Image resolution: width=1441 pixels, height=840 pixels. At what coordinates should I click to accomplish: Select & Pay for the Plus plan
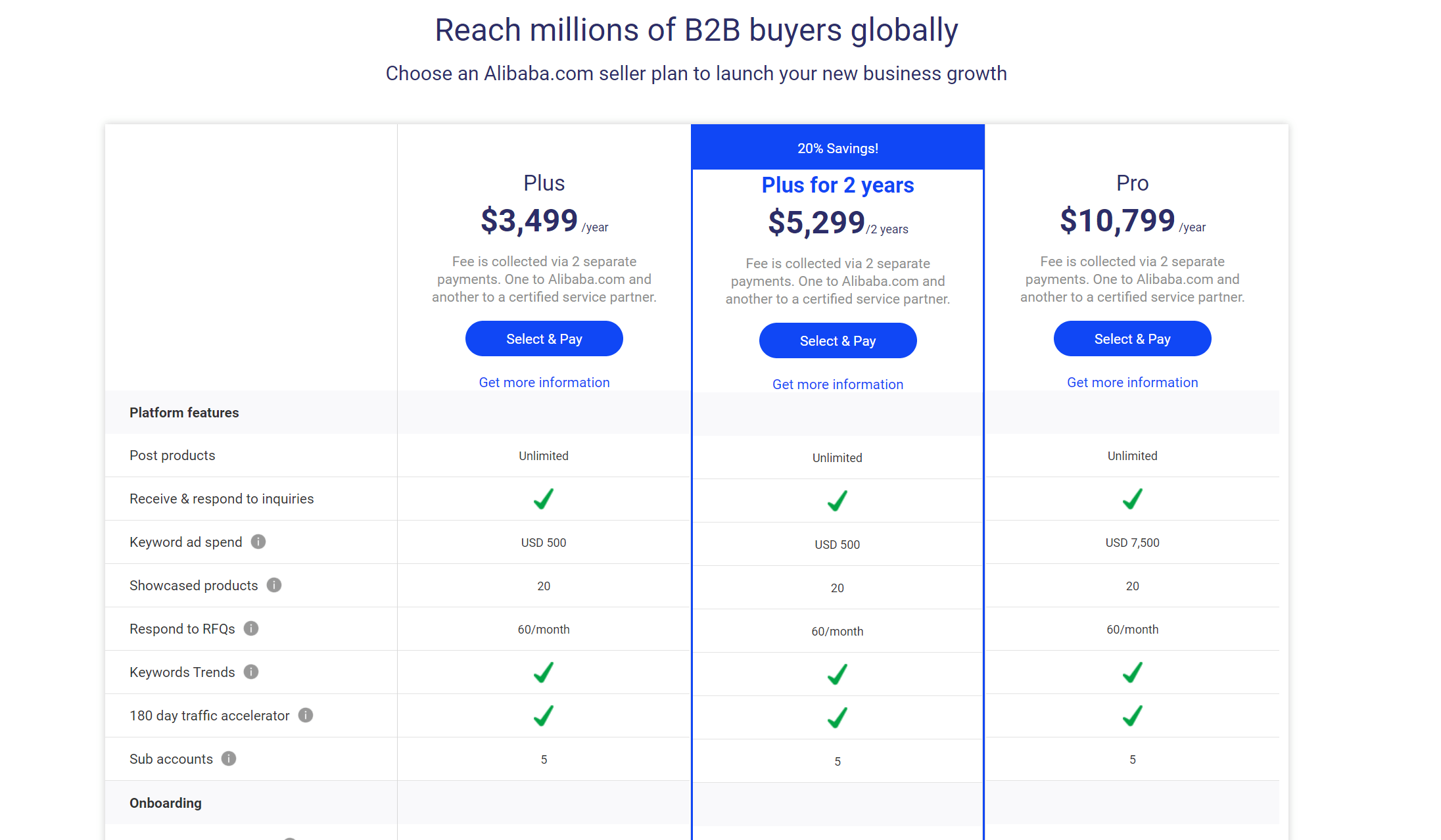pos(544,338)
